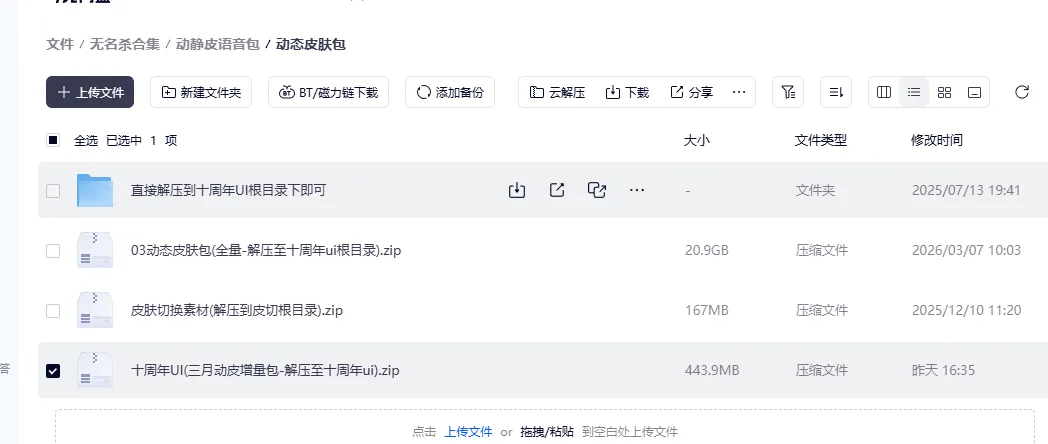Click 拖拽/粘贴 text in drop zone
This screenshot has height=444, width=1048.
[x=547, y=432]
